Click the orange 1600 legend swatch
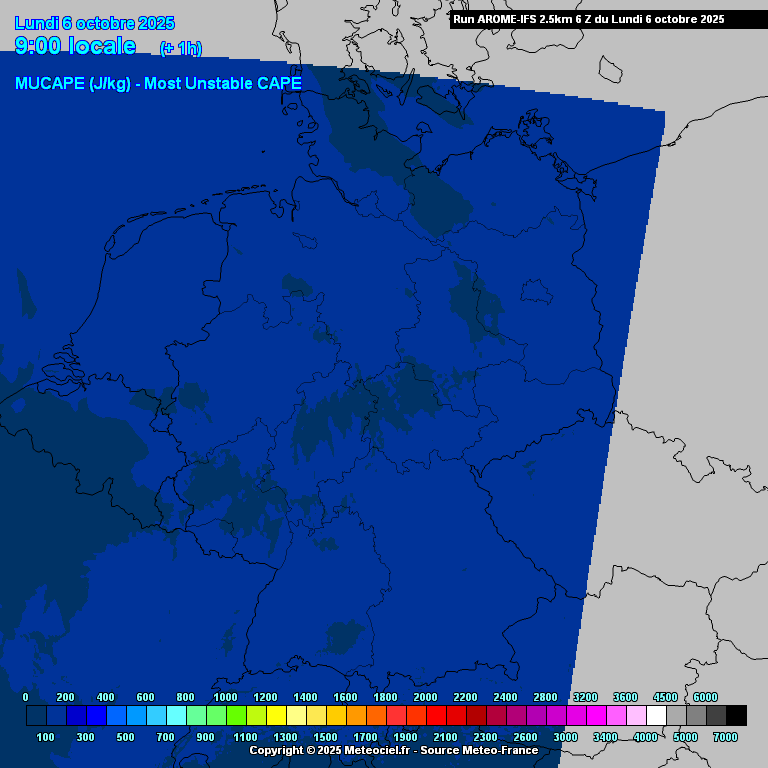 point(356,715)
